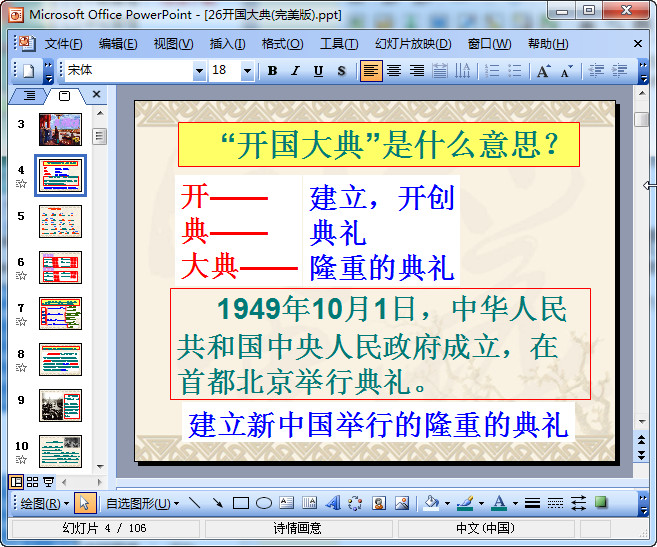Toggle Italic formatting
This screenshot has height=547, width=657.
tap(295, 70)
